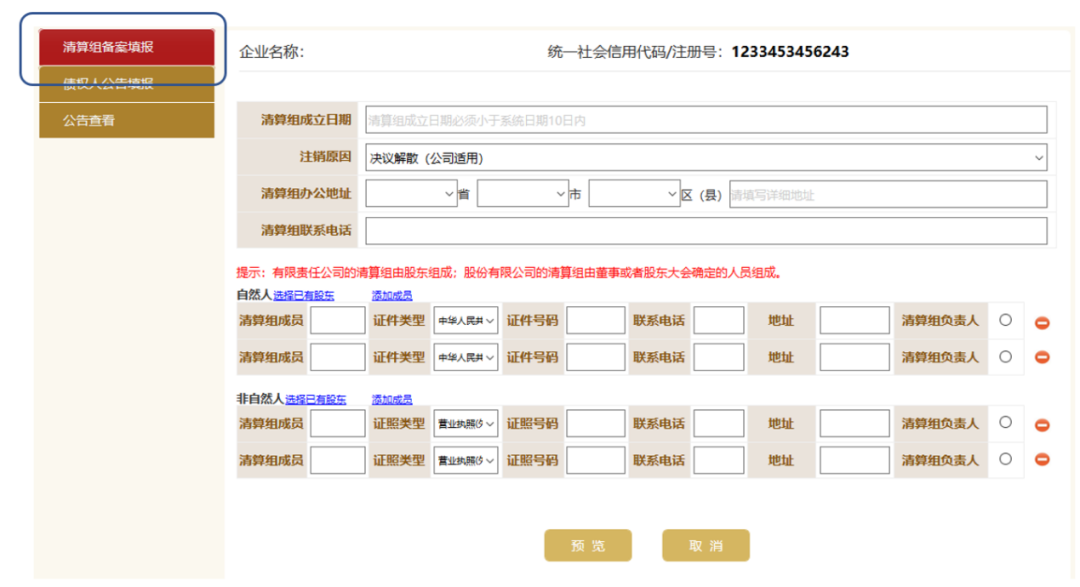1080x587 pixels.
Task: Expand the 省 province dropdown
Action: click(x=411, y=194)
